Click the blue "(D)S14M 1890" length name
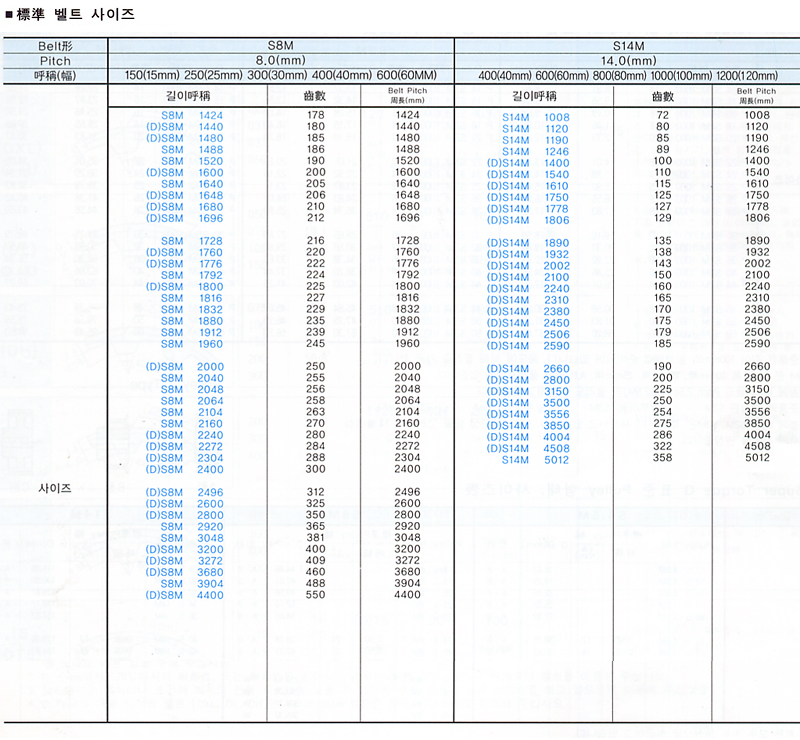Image resolution: width=800 pixels, height=740 pixels. (528, 243)
